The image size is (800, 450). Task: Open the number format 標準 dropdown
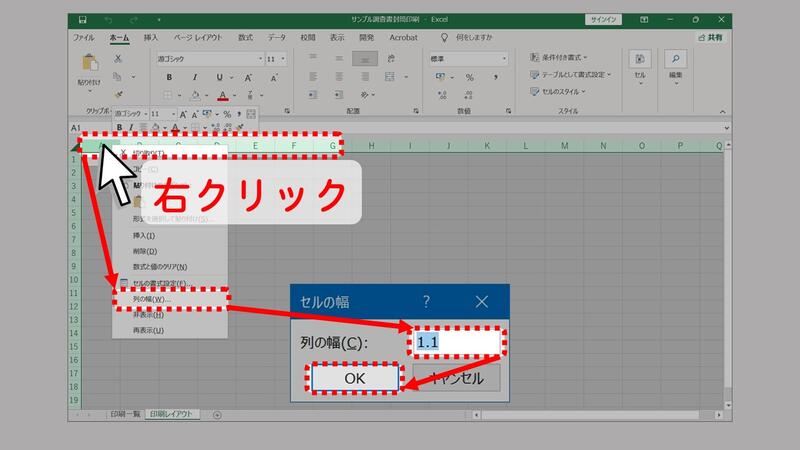pyautogui.click(x=504, y=59)
